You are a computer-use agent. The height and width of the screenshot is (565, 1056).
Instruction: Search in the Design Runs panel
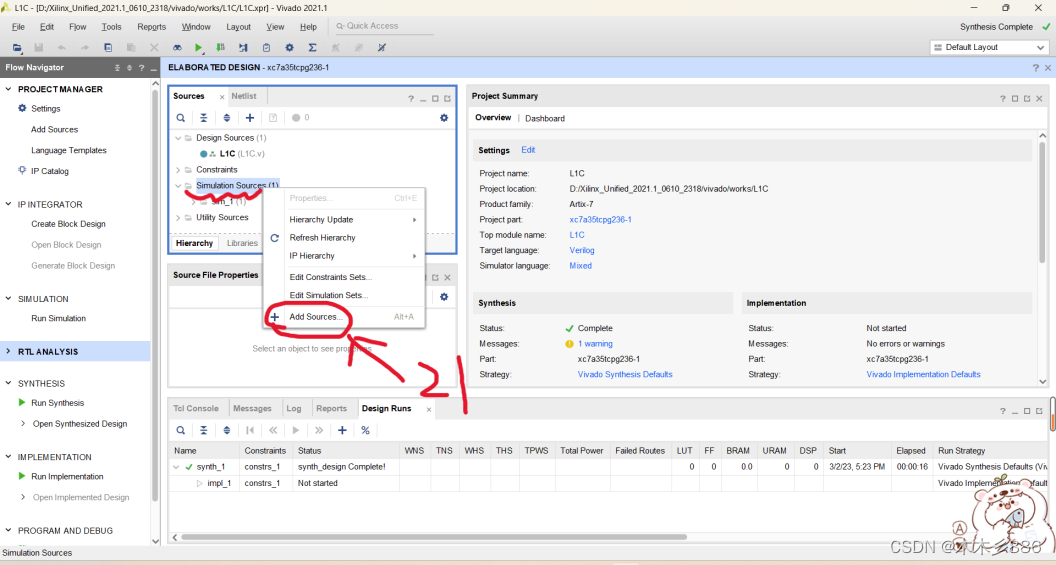pos(180,430)
